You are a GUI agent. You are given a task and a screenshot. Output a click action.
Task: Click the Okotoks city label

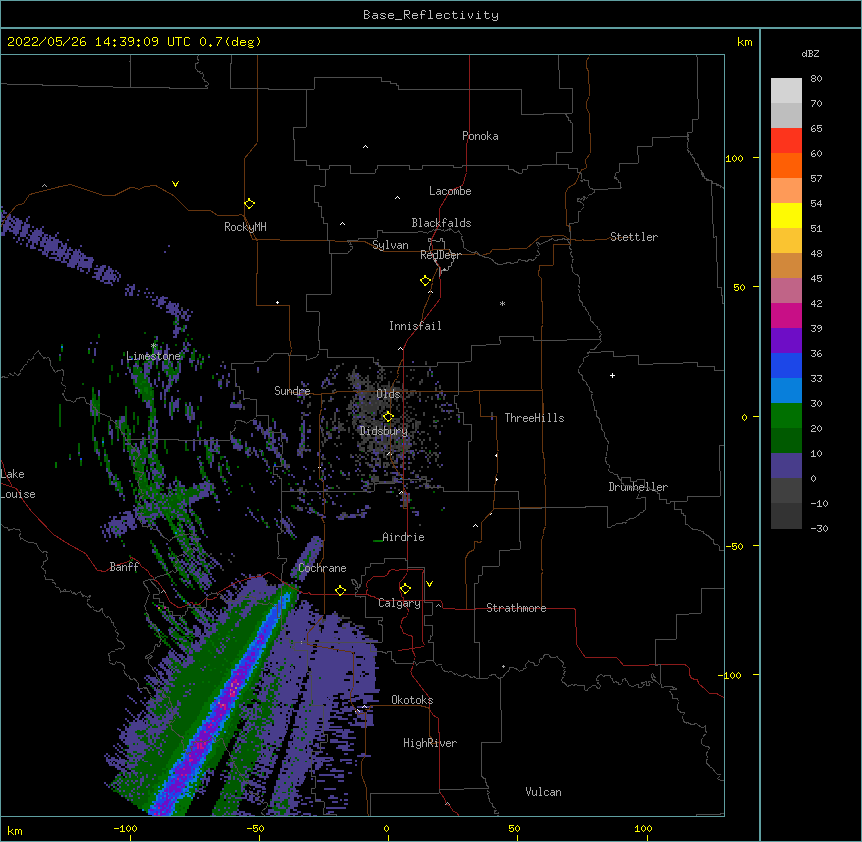[412, 700]
